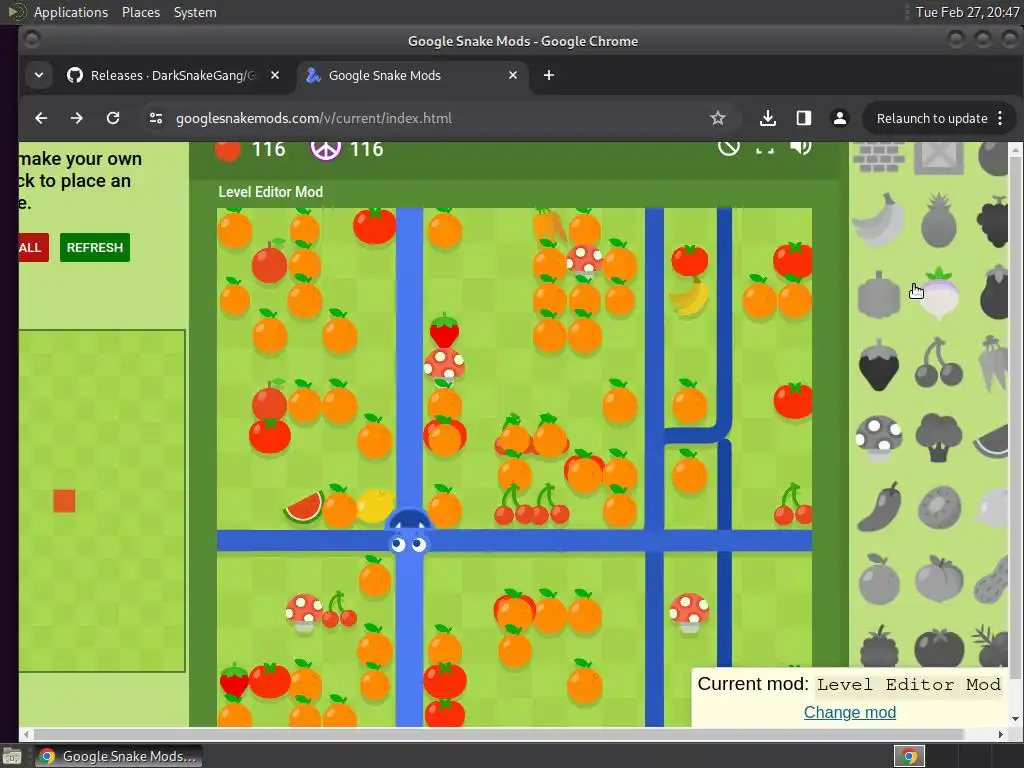
Task: Pick the strawberry from the palette
Action: coord(879,365)
